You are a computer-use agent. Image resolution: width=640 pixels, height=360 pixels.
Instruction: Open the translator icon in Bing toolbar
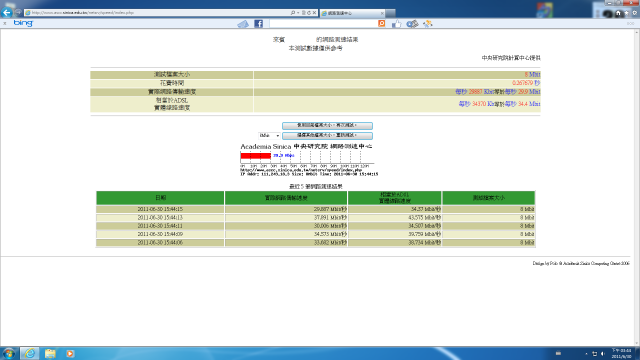coord(412,24)
